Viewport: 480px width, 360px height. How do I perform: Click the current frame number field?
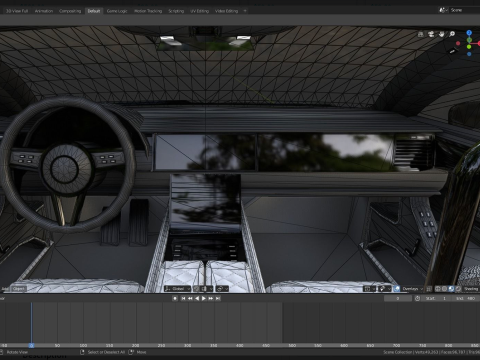[398, 298]
